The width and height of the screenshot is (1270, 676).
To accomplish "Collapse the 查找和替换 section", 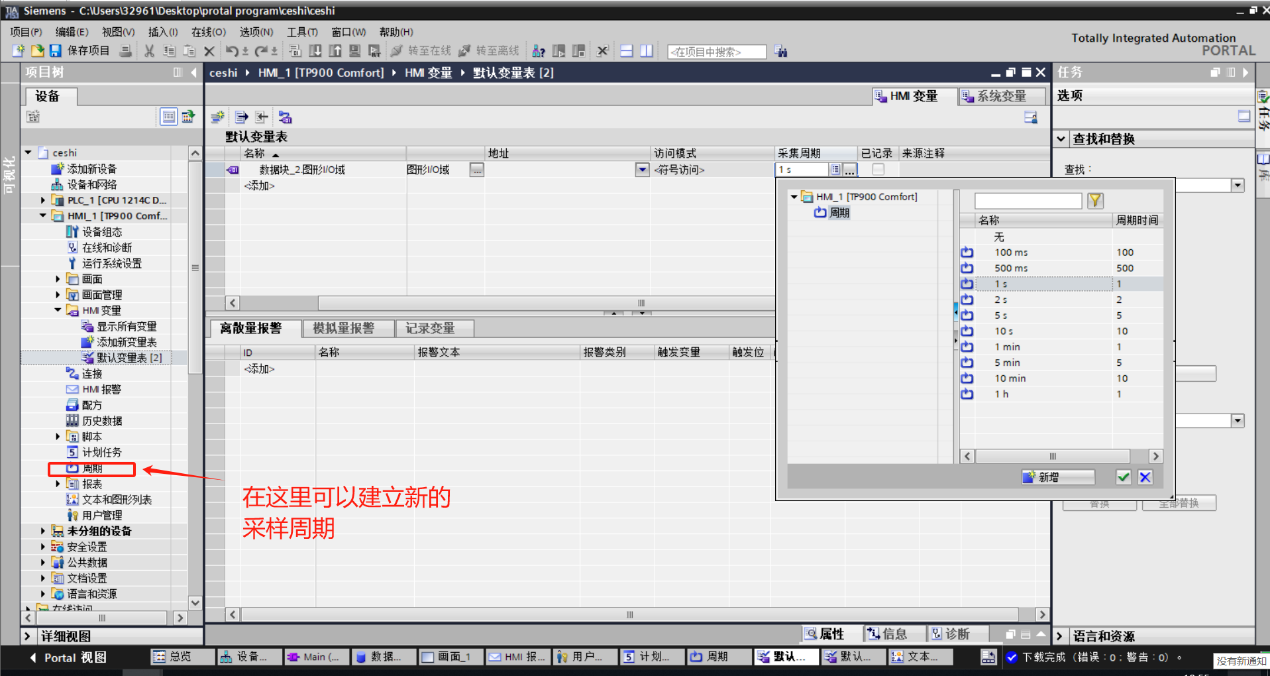I will tap(1061, 139).
